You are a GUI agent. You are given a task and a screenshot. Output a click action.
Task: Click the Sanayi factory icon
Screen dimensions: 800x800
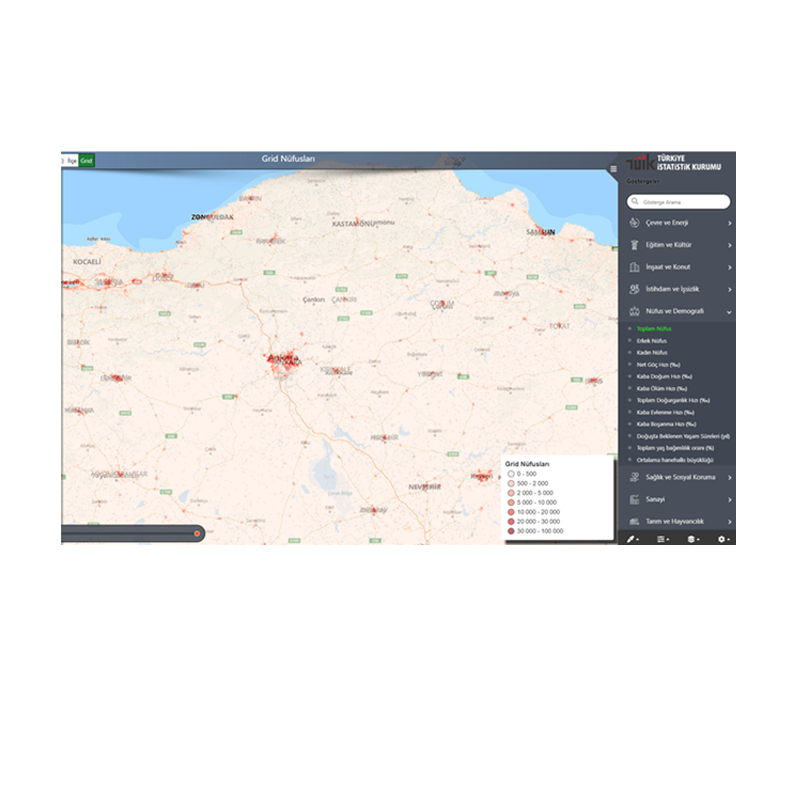coord(635,499)
